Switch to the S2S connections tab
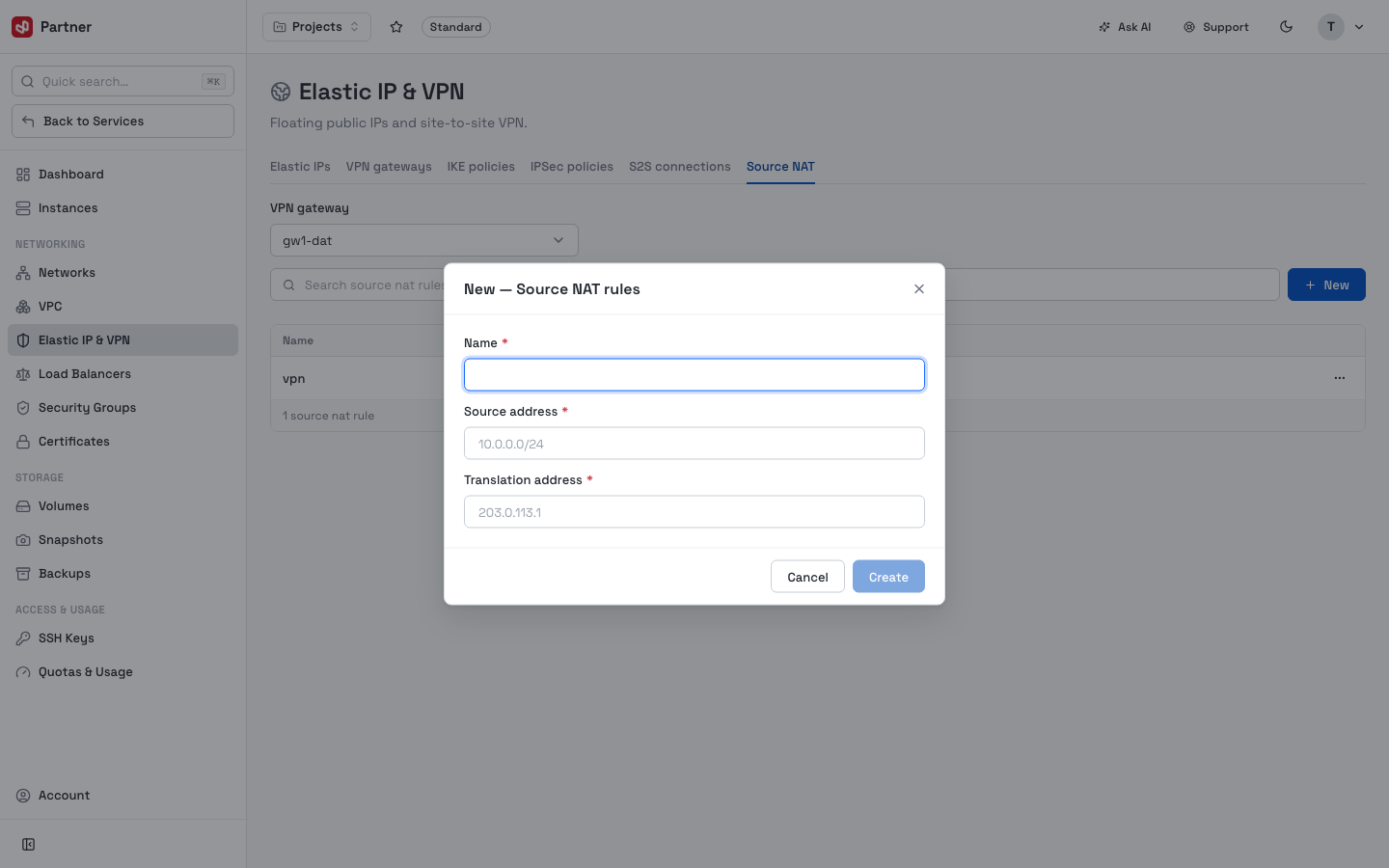Image resolution: width=1389 pixels, height=868 pixels. (x=680, y=167)
